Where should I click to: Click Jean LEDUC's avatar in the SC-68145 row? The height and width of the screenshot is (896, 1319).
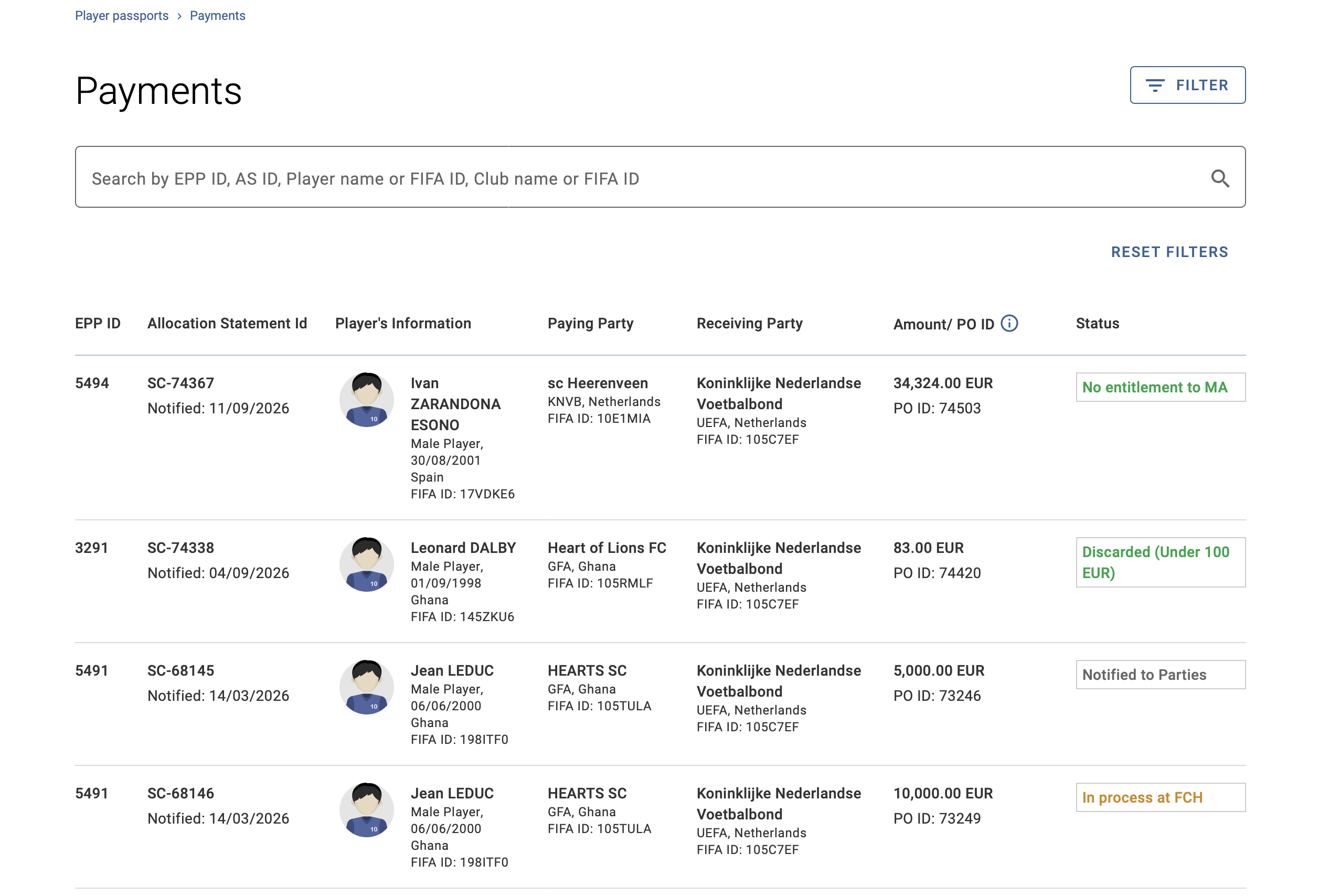pyautogui.click(x=367, y=687)
